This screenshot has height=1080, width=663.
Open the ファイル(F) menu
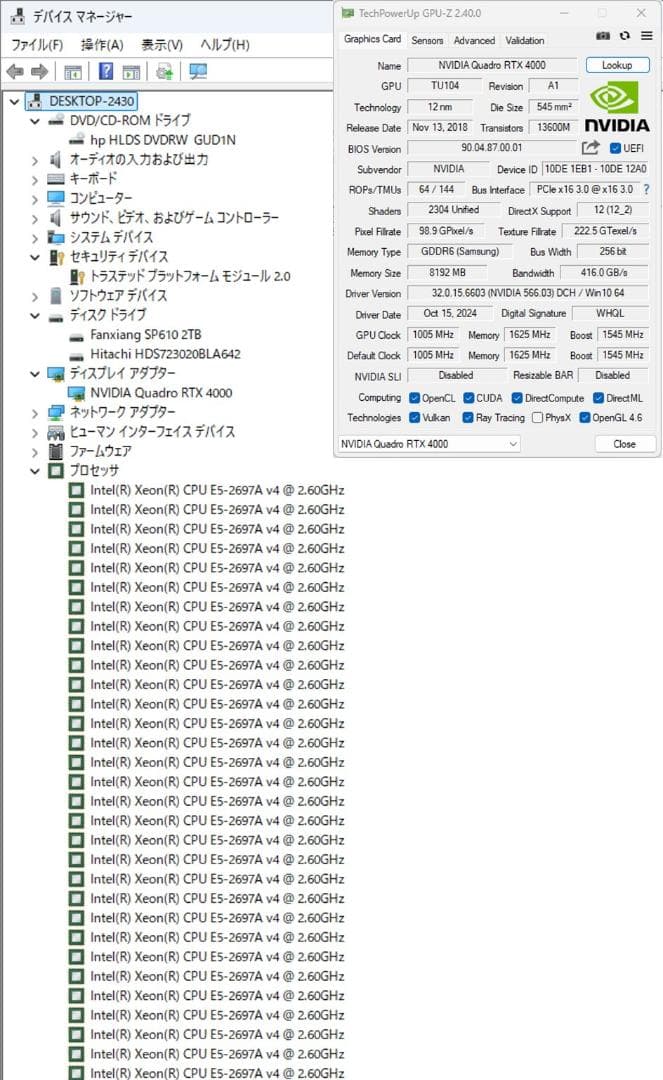point(36,45)
